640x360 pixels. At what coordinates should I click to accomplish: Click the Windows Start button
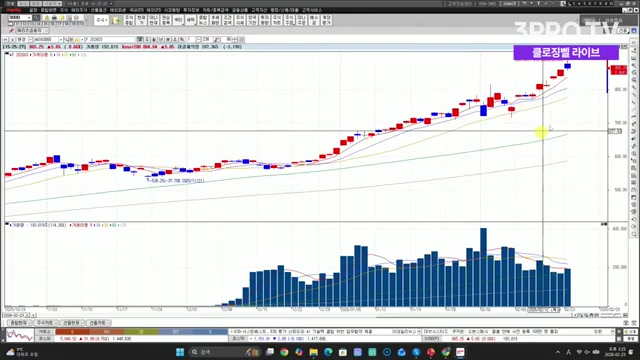[x=180, y=352]
